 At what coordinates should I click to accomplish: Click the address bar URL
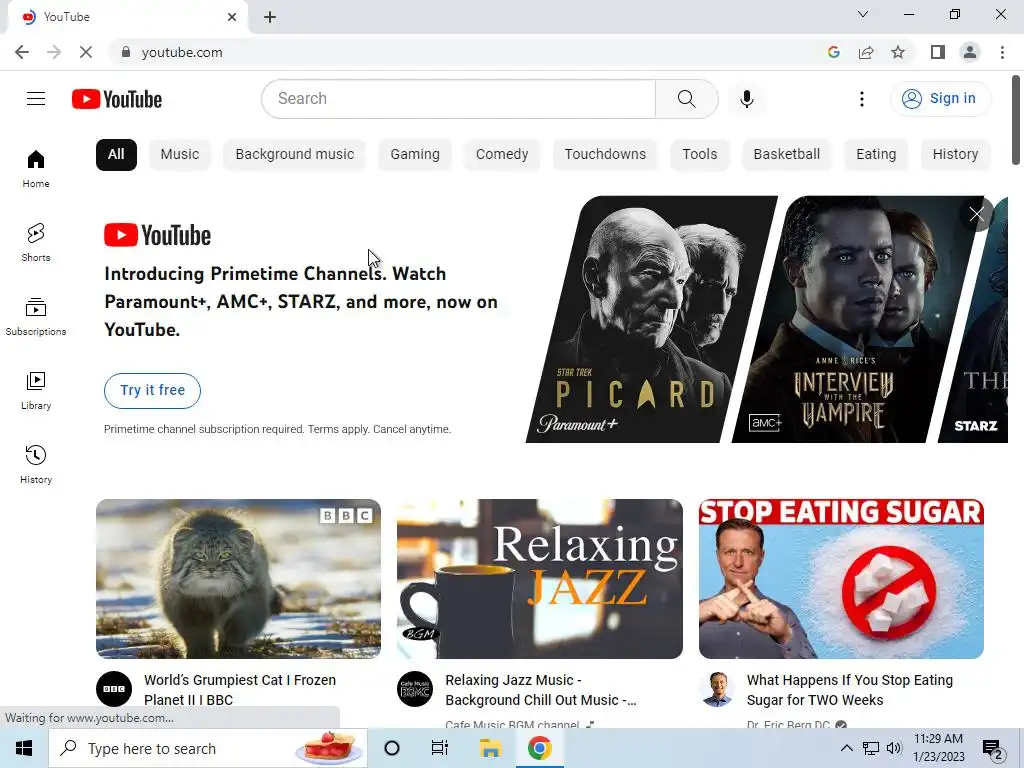(182, 52)
